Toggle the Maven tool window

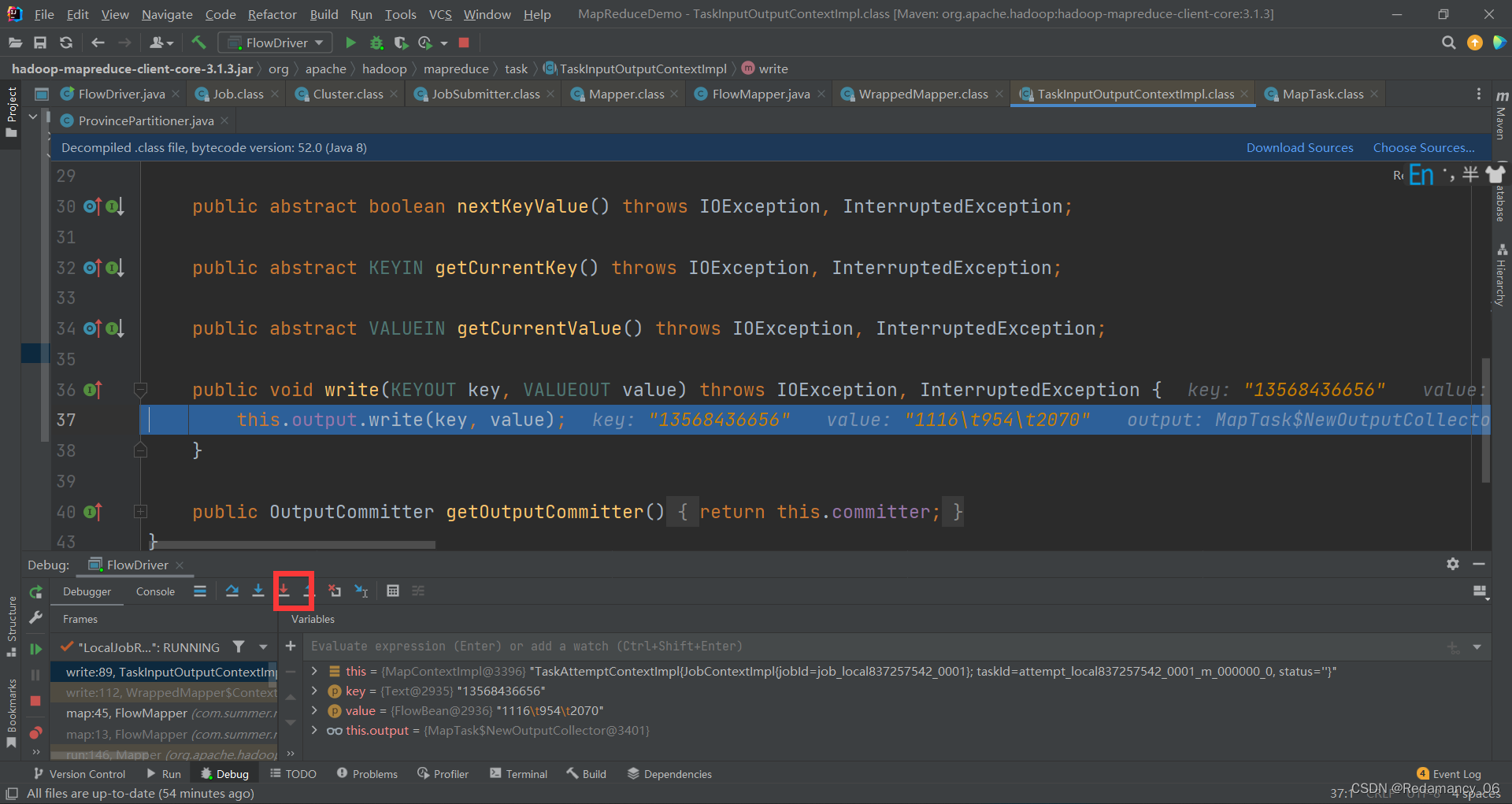pyautogui.click(x=1502, y=115)
